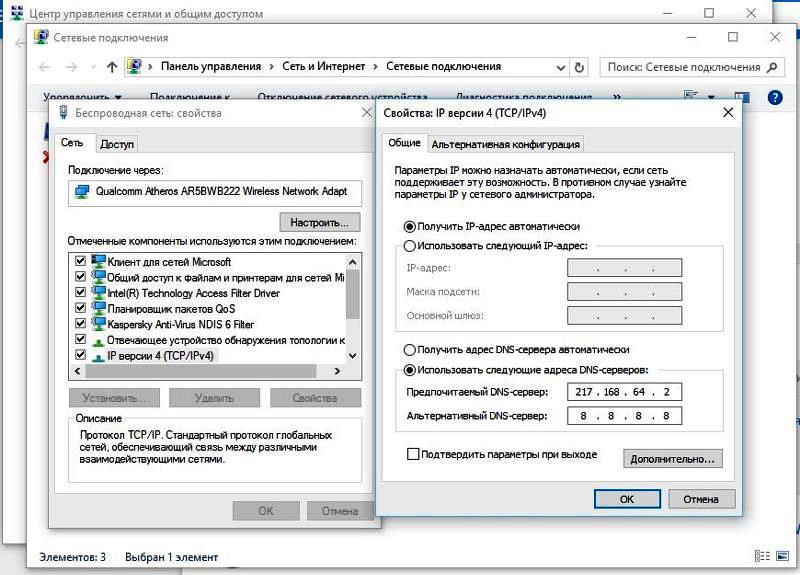800x575 pixels.
Task: Click the Qualcomm Atheros adapter icon
Action: pyautogui.click(x=81, y=191)
